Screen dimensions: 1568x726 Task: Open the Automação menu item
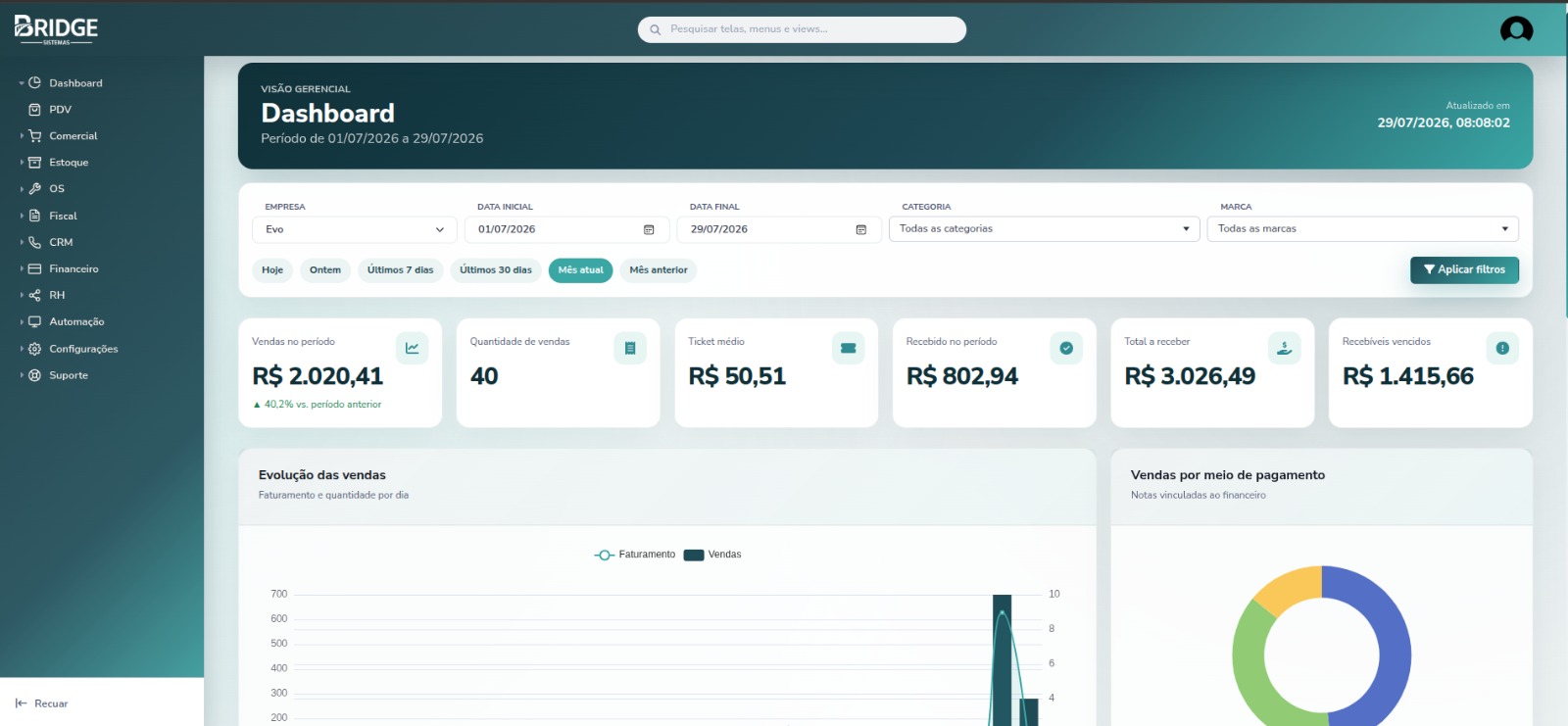point(76,321)
